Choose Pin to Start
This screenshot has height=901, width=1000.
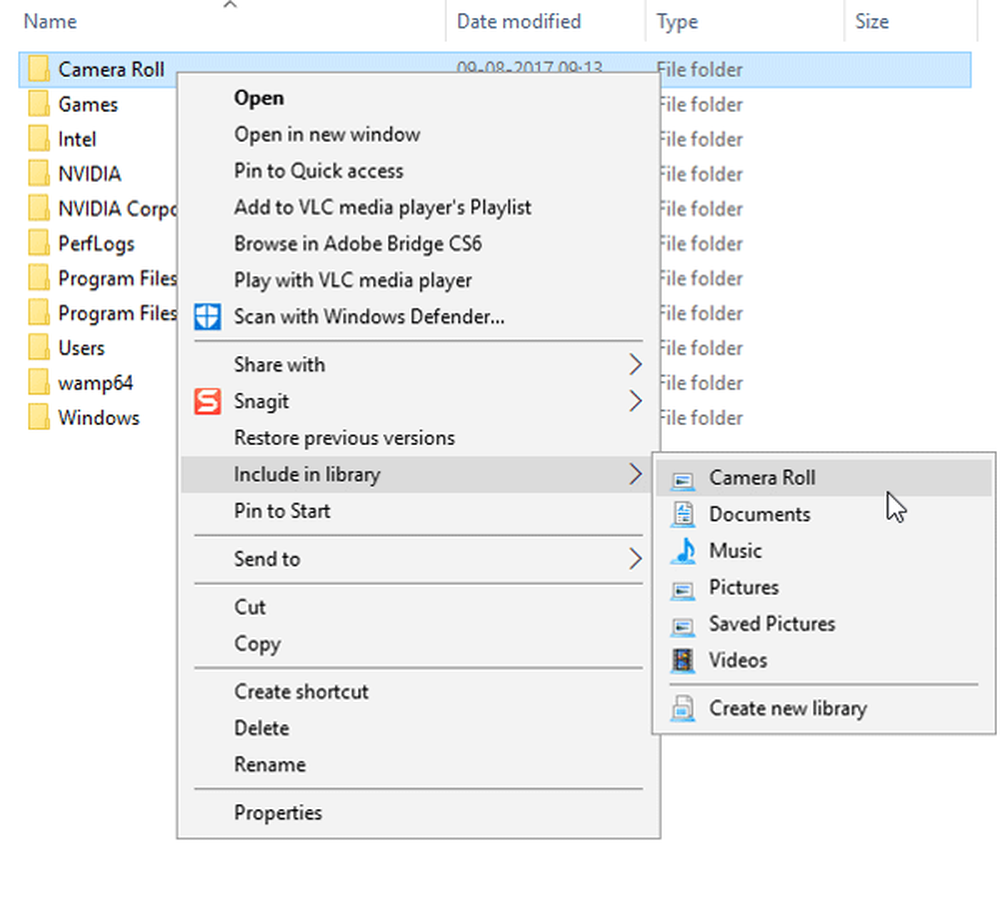coord(418,511)
